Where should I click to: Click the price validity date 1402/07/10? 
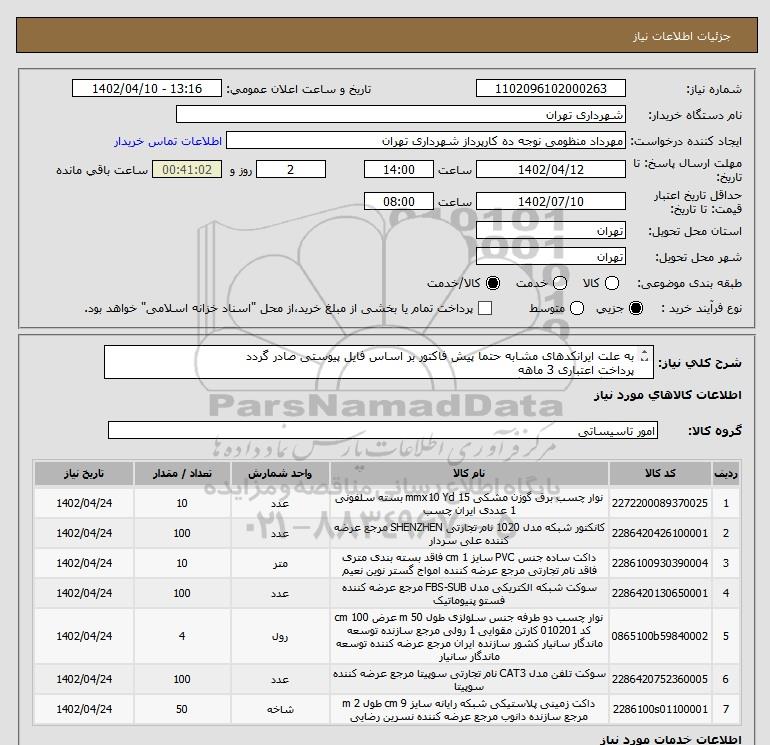[x=550, y=201]
